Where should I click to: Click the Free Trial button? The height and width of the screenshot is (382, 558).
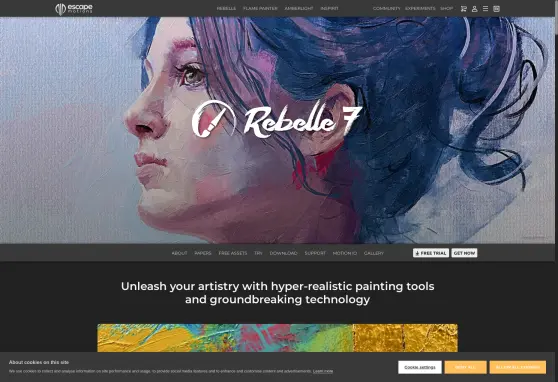coord(431,253)
